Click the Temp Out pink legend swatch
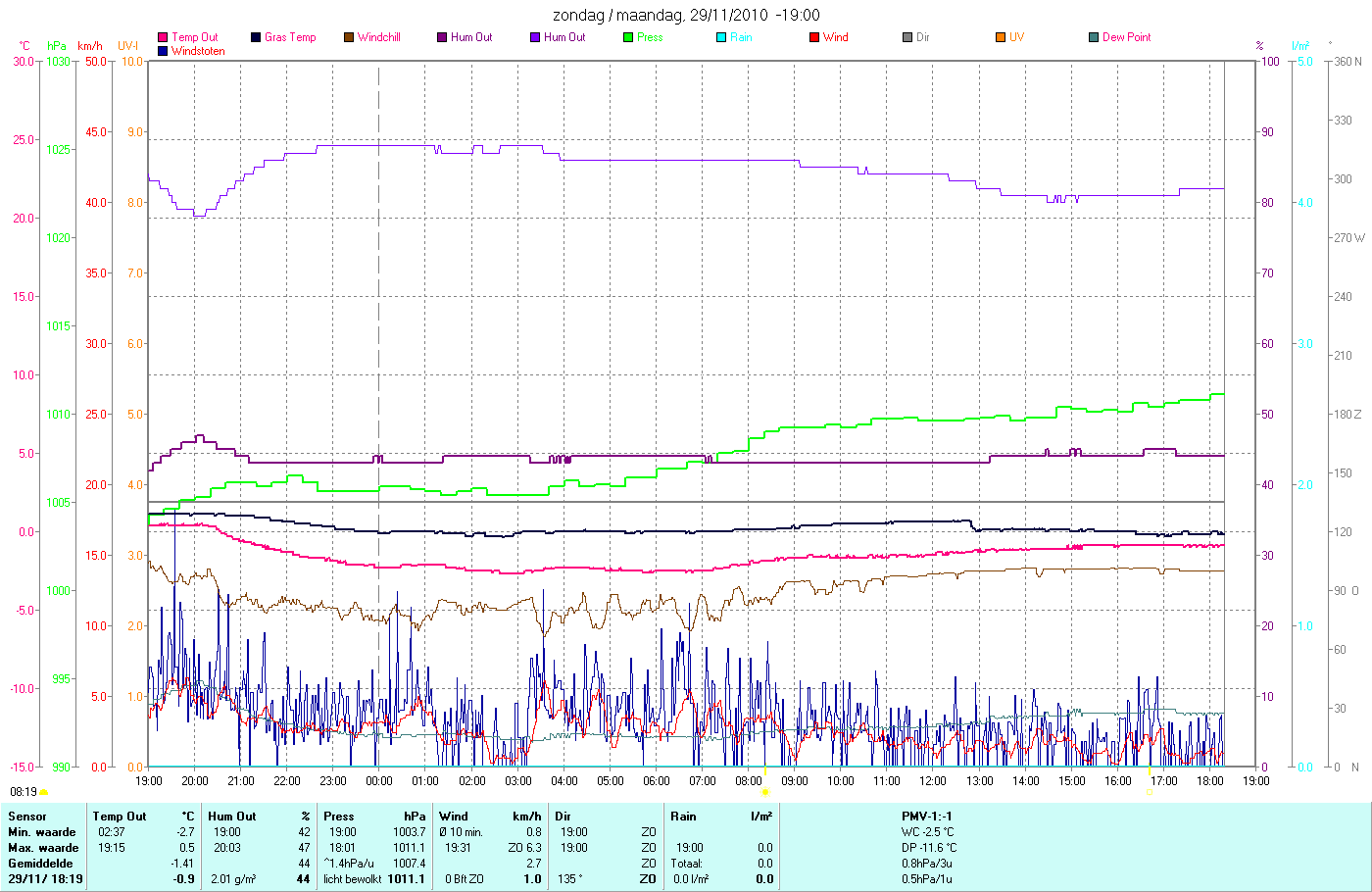 point(163,37)
